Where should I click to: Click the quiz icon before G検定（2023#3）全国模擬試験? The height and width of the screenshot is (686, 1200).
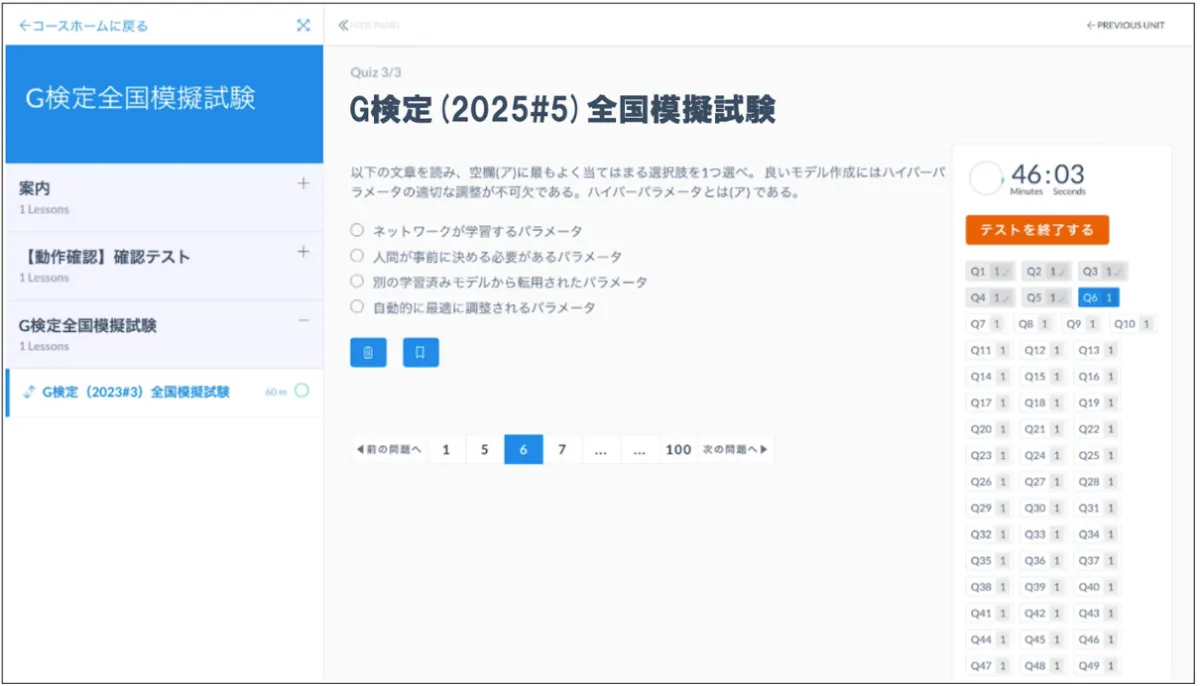[x=29, y=392]
